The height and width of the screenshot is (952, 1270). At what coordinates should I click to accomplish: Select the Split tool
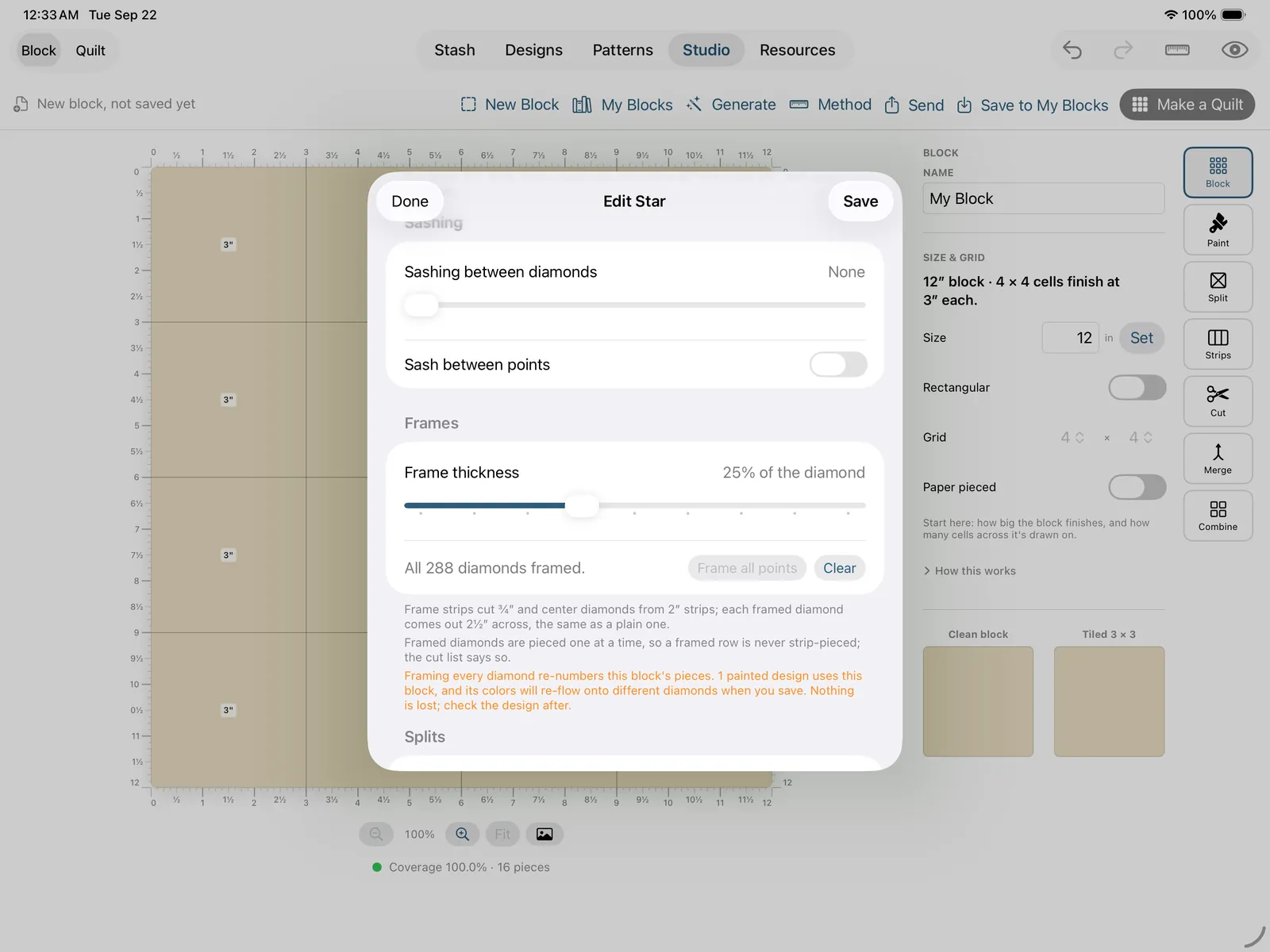(x=1218, y=287)
